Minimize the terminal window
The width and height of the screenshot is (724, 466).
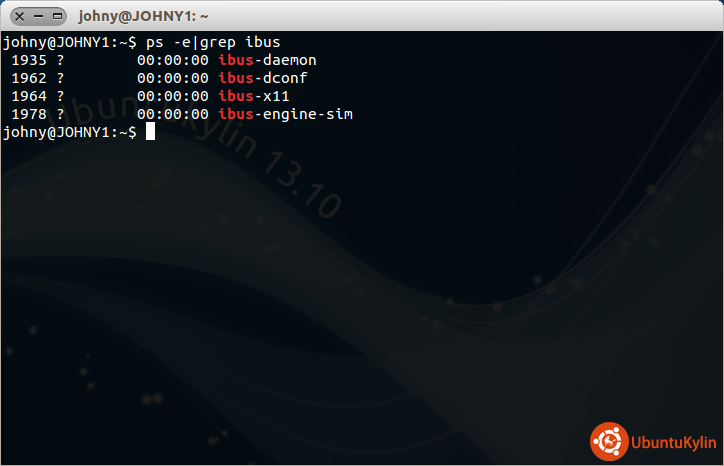tap(35, 16)
